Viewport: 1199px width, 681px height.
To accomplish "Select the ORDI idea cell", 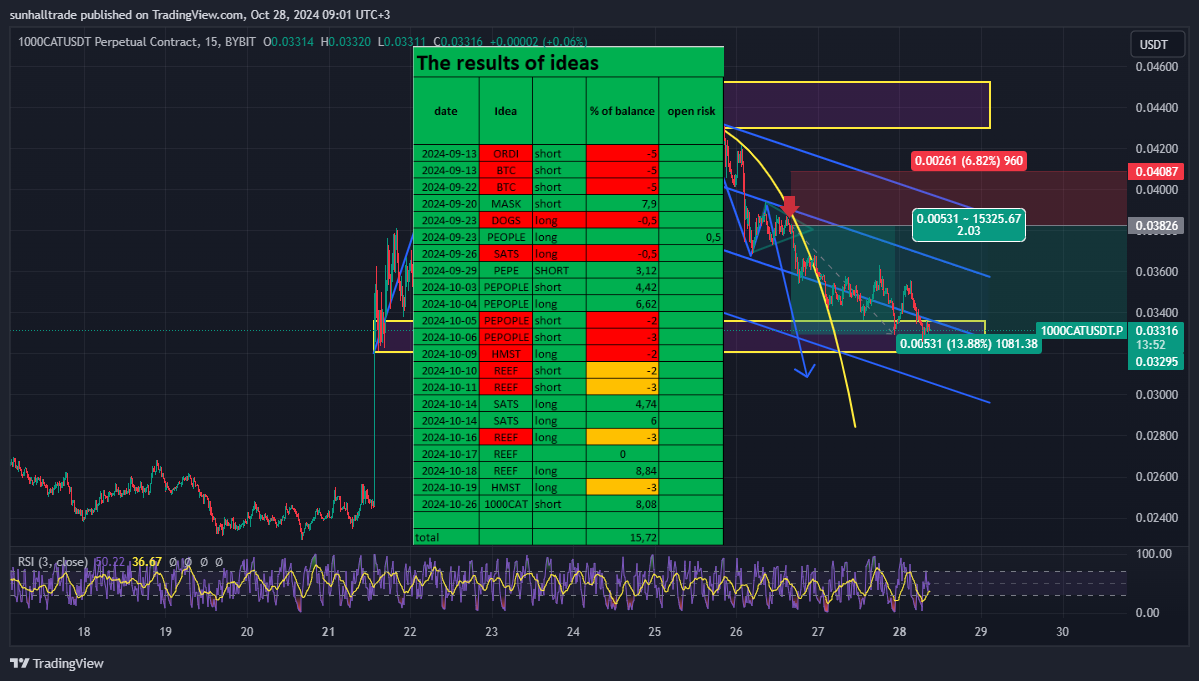I will pos(505,154).
